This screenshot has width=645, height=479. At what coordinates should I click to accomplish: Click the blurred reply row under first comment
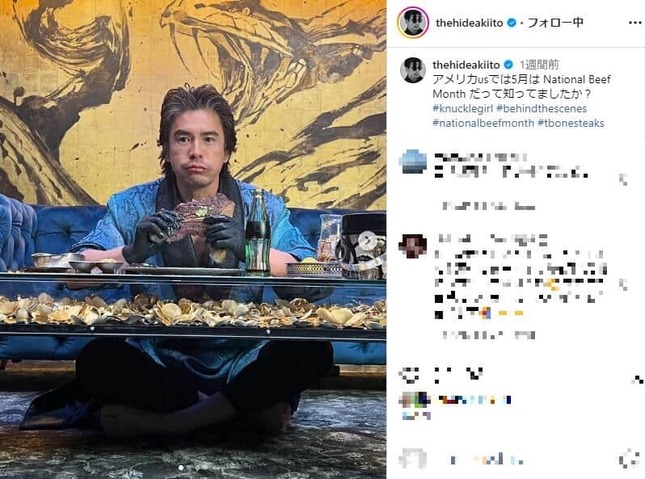point(489,206)
